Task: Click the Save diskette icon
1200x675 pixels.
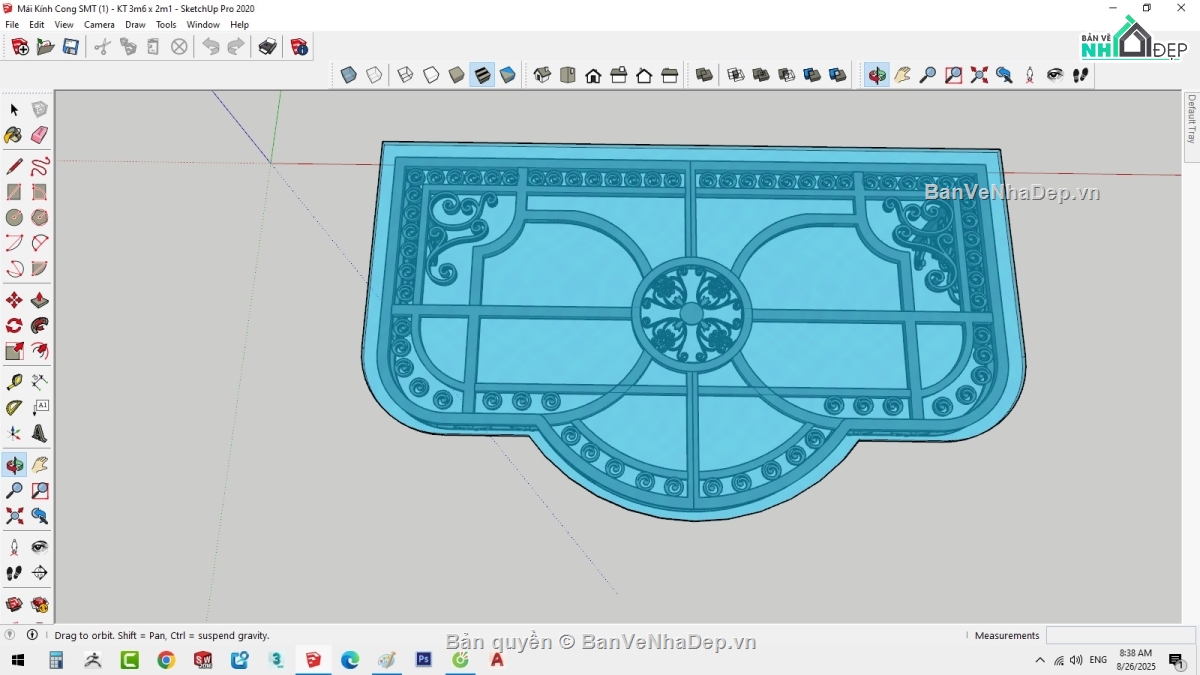Action: point(71,46)
